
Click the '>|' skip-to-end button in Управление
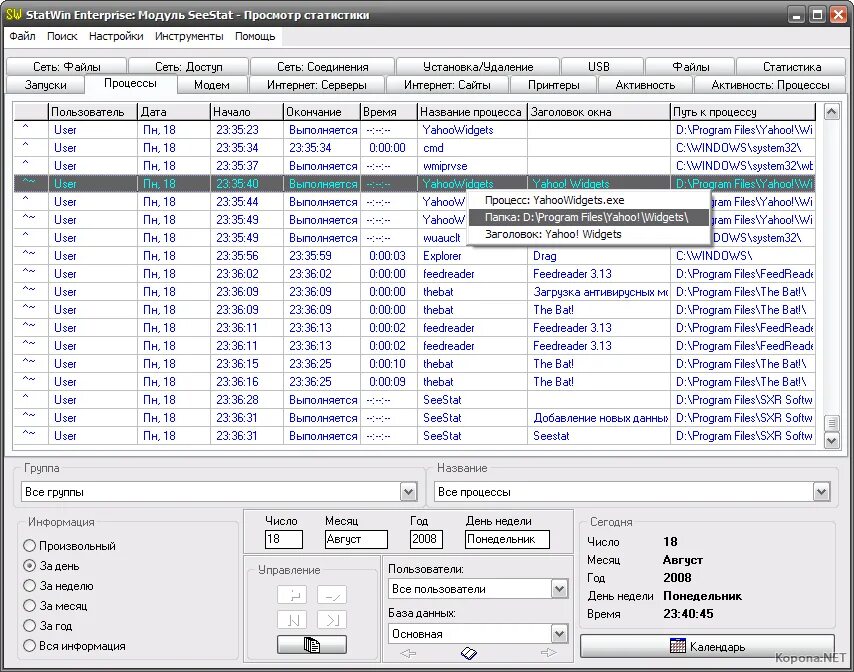coord(332,620)
